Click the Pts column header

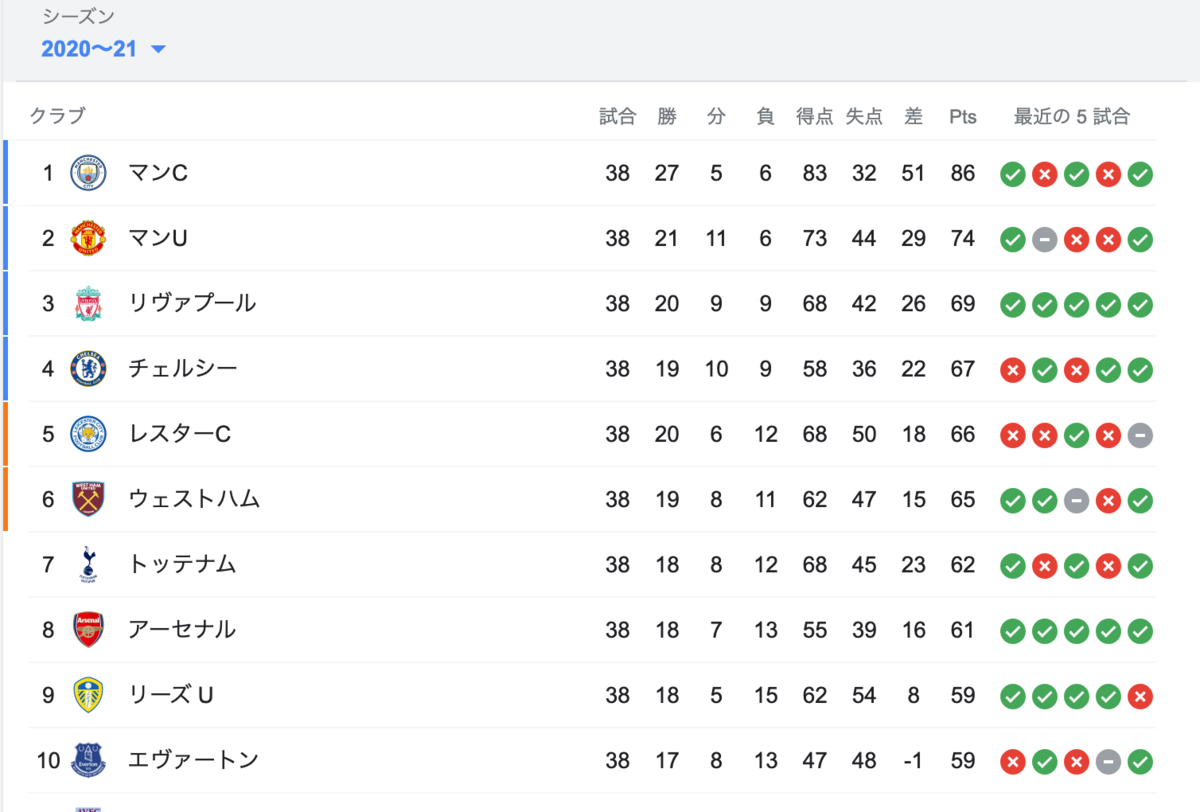click(x=962, y=116)
